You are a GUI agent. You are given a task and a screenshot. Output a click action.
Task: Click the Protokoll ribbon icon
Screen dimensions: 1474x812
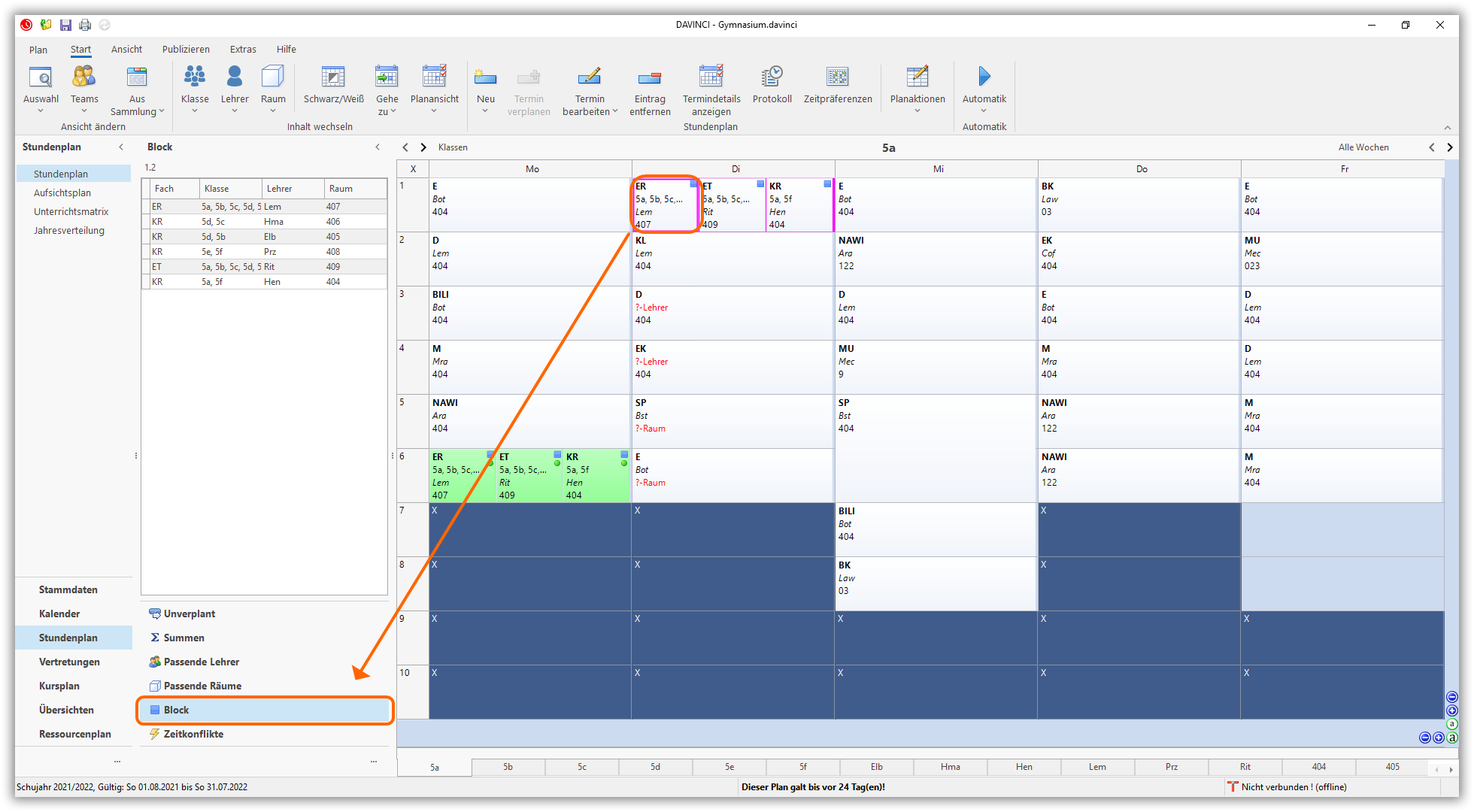click(772, 77)
